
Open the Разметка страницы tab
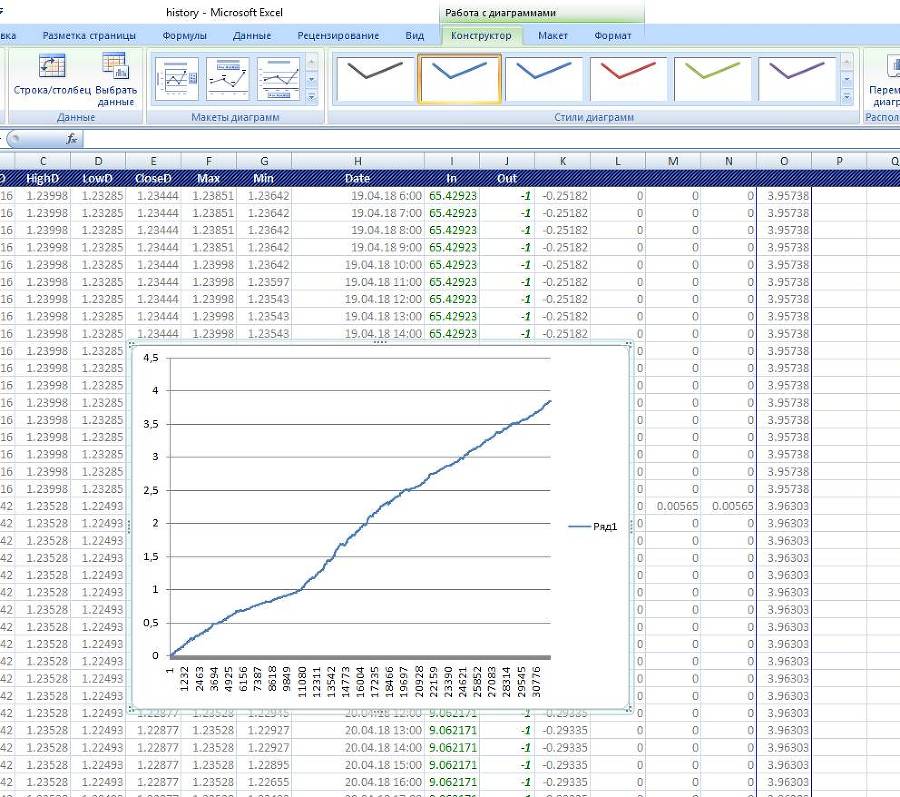[x=89, y=36]
